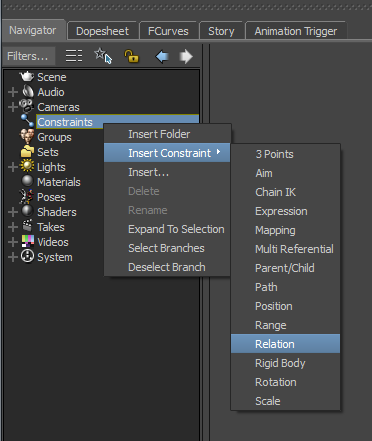372x441 pixels.
Task: Switch to Animation Trigger tab
Action: 296,31
